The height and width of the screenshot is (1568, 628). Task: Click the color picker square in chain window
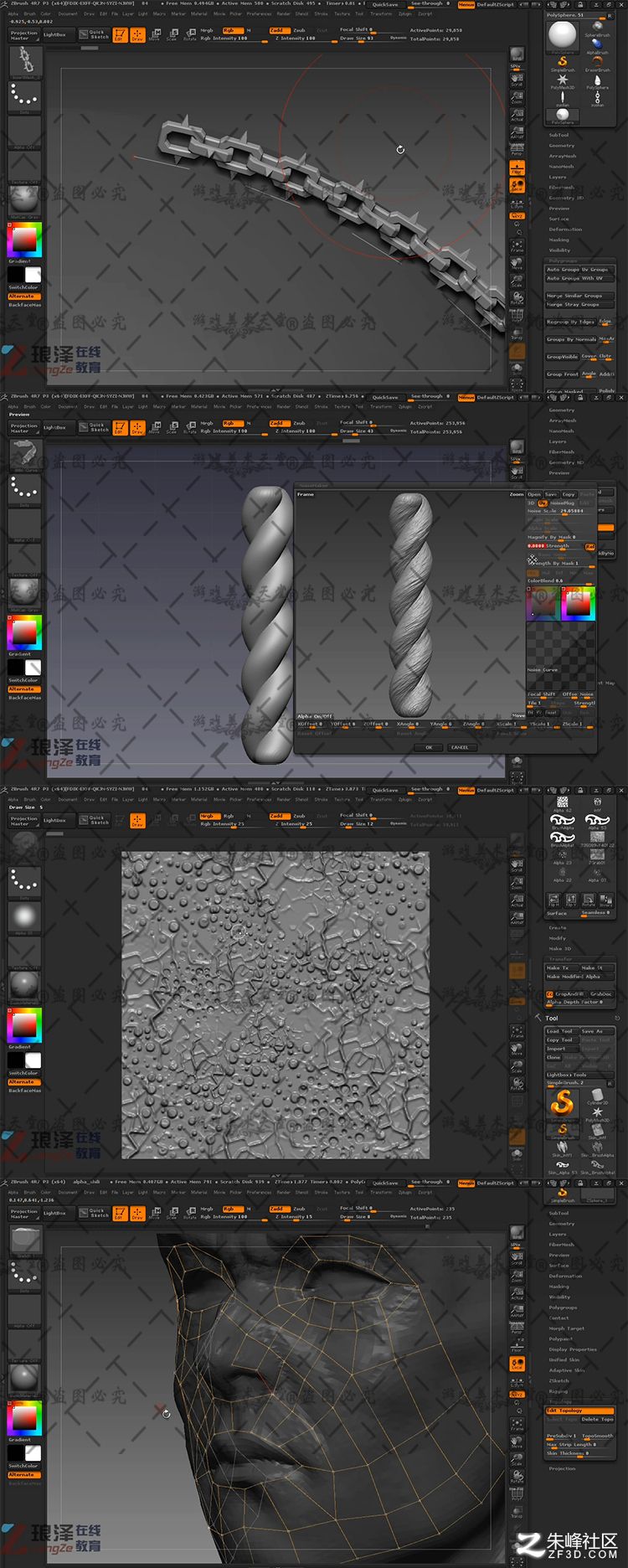click(24, 240)
